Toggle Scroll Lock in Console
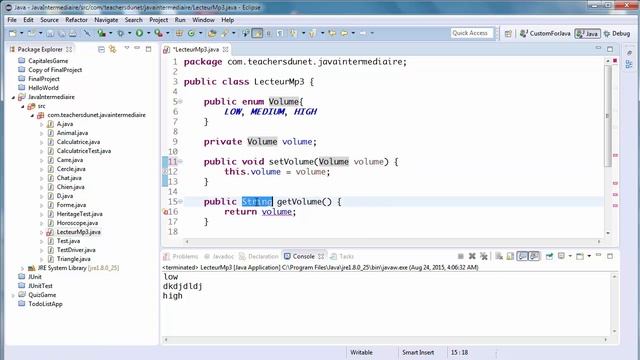This screenshot has height=360, width=640. (x=510, y=256)
